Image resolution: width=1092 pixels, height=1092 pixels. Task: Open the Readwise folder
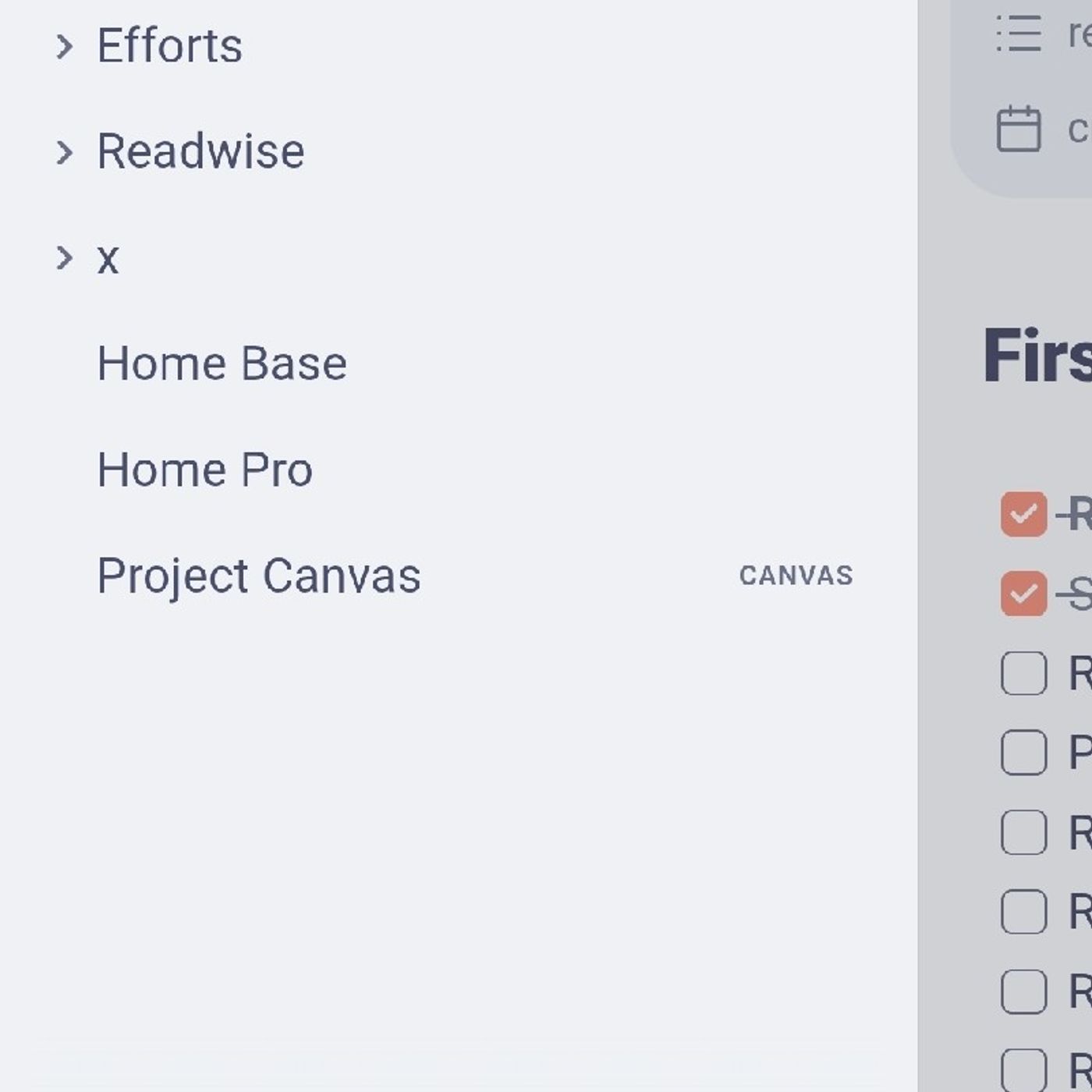click(200, 151)
